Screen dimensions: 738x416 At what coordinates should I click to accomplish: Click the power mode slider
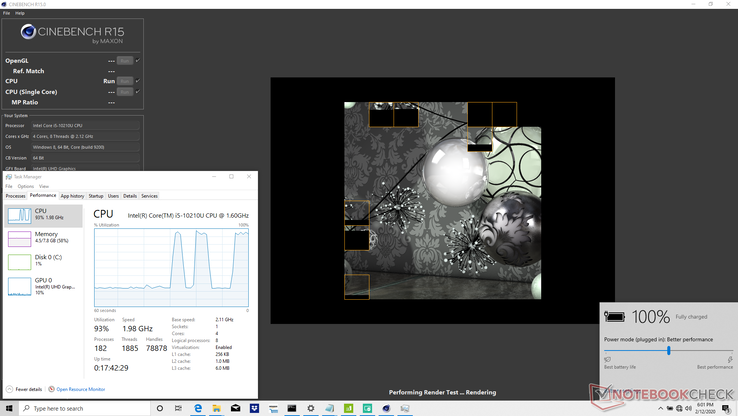[x=668, y=350]
